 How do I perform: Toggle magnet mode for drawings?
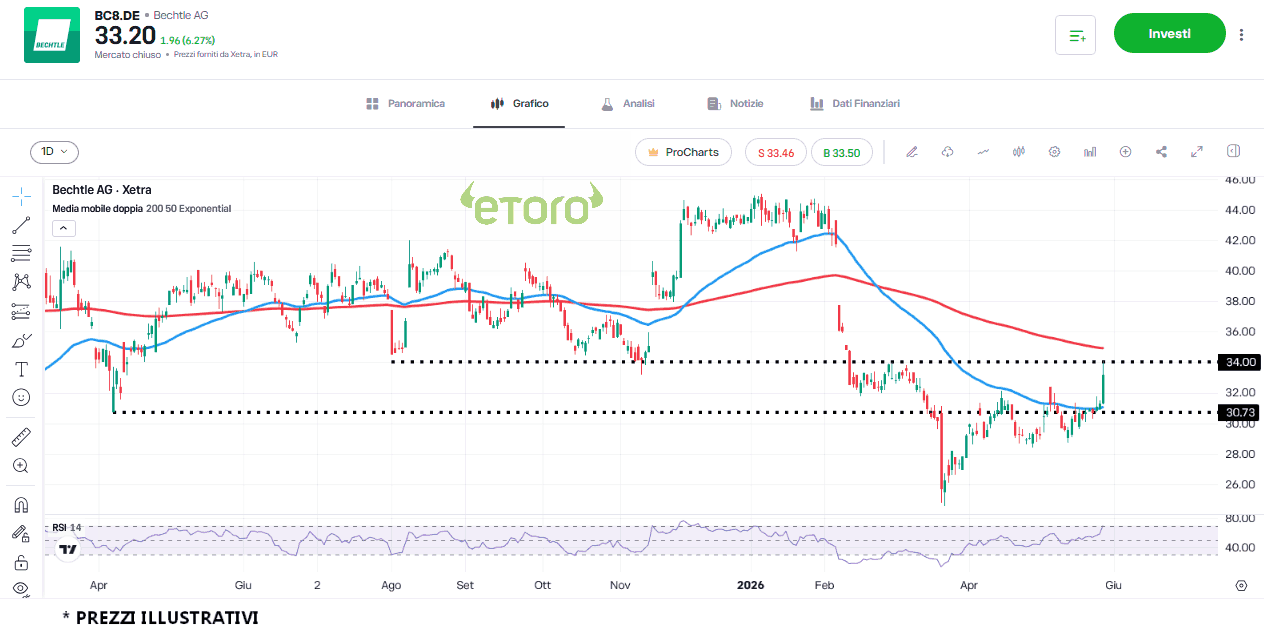click(x=21, y=504)
